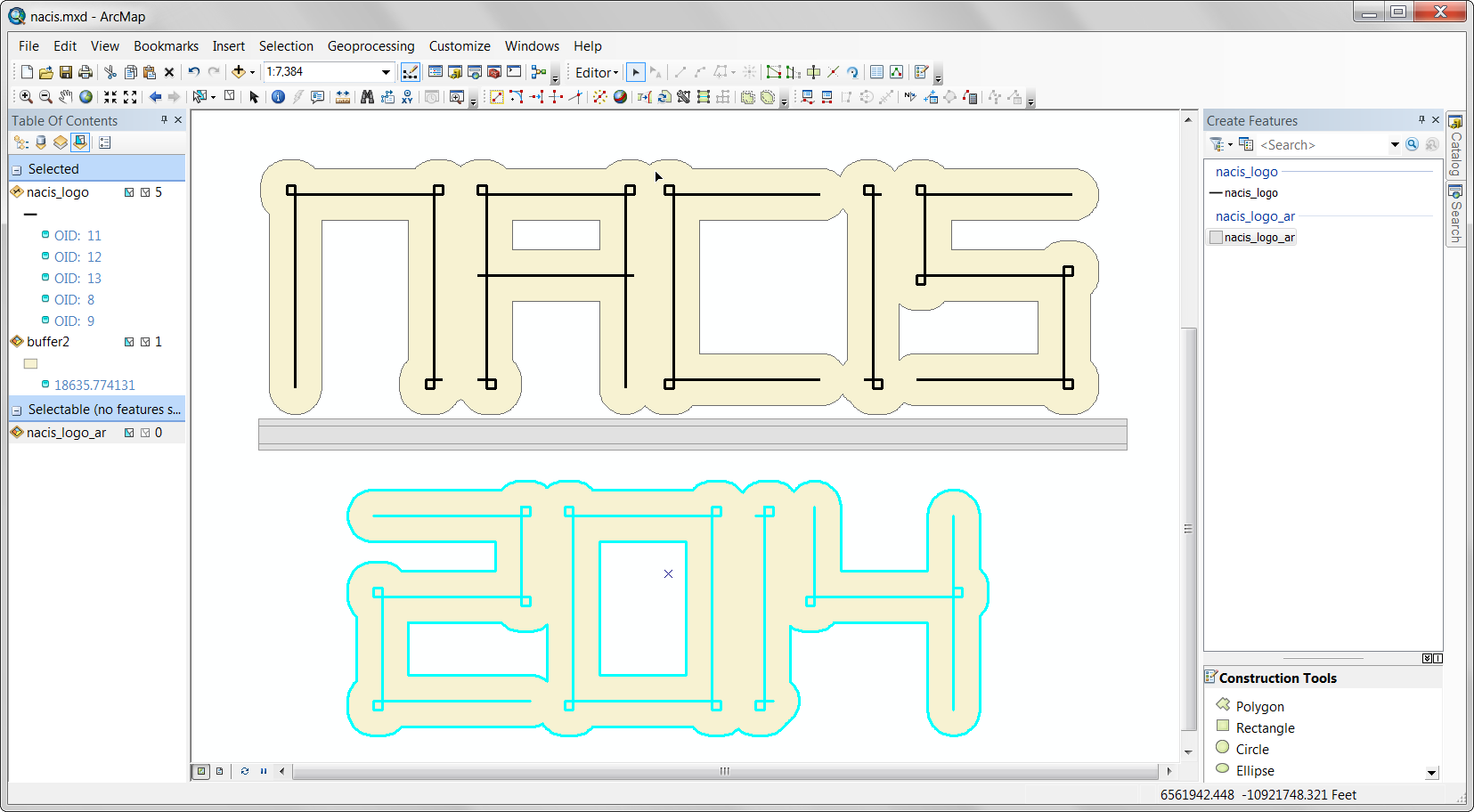Select the Pan hand tool
Screen dimensions: 1474x812
tap(66, 97)
